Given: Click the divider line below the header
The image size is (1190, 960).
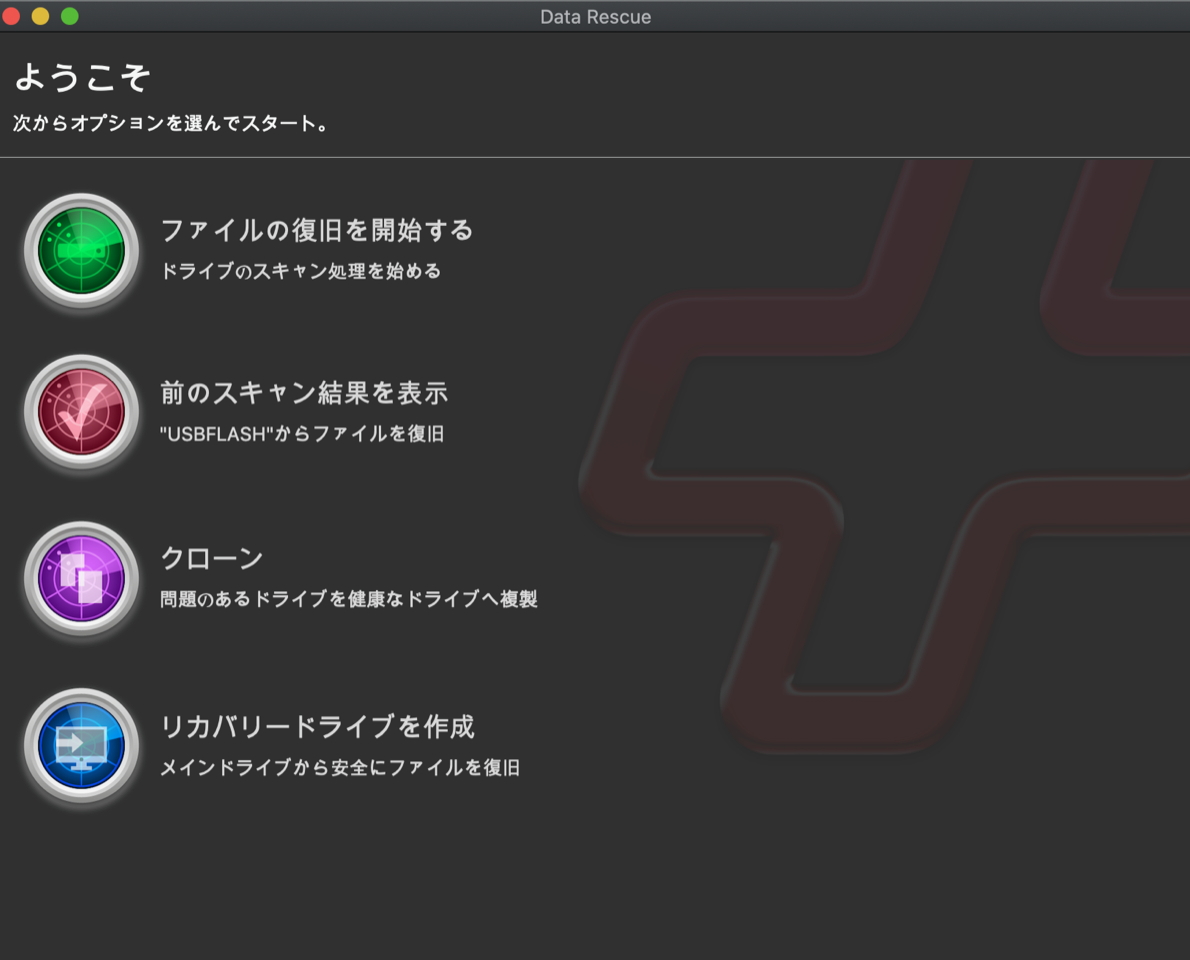Looking at the screenshot, I should pyautogui.click(x=595, y=157).
